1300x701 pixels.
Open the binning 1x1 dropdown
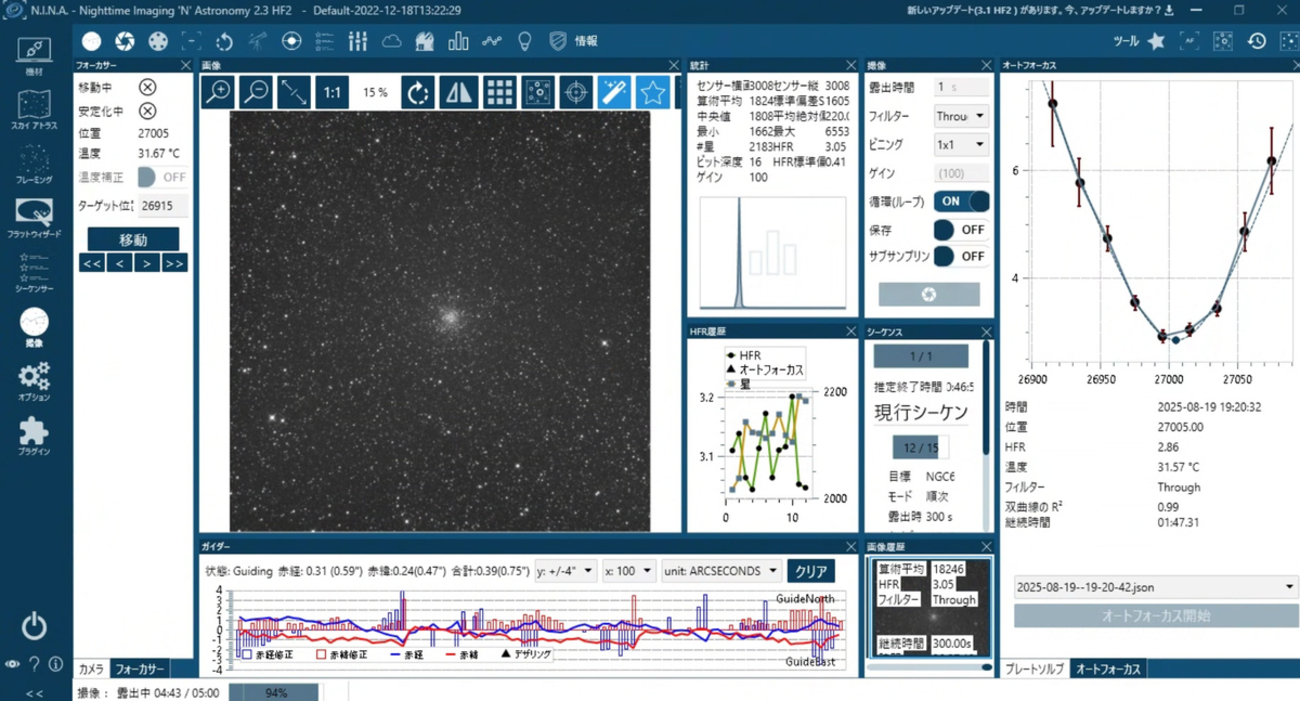(961, 145)
